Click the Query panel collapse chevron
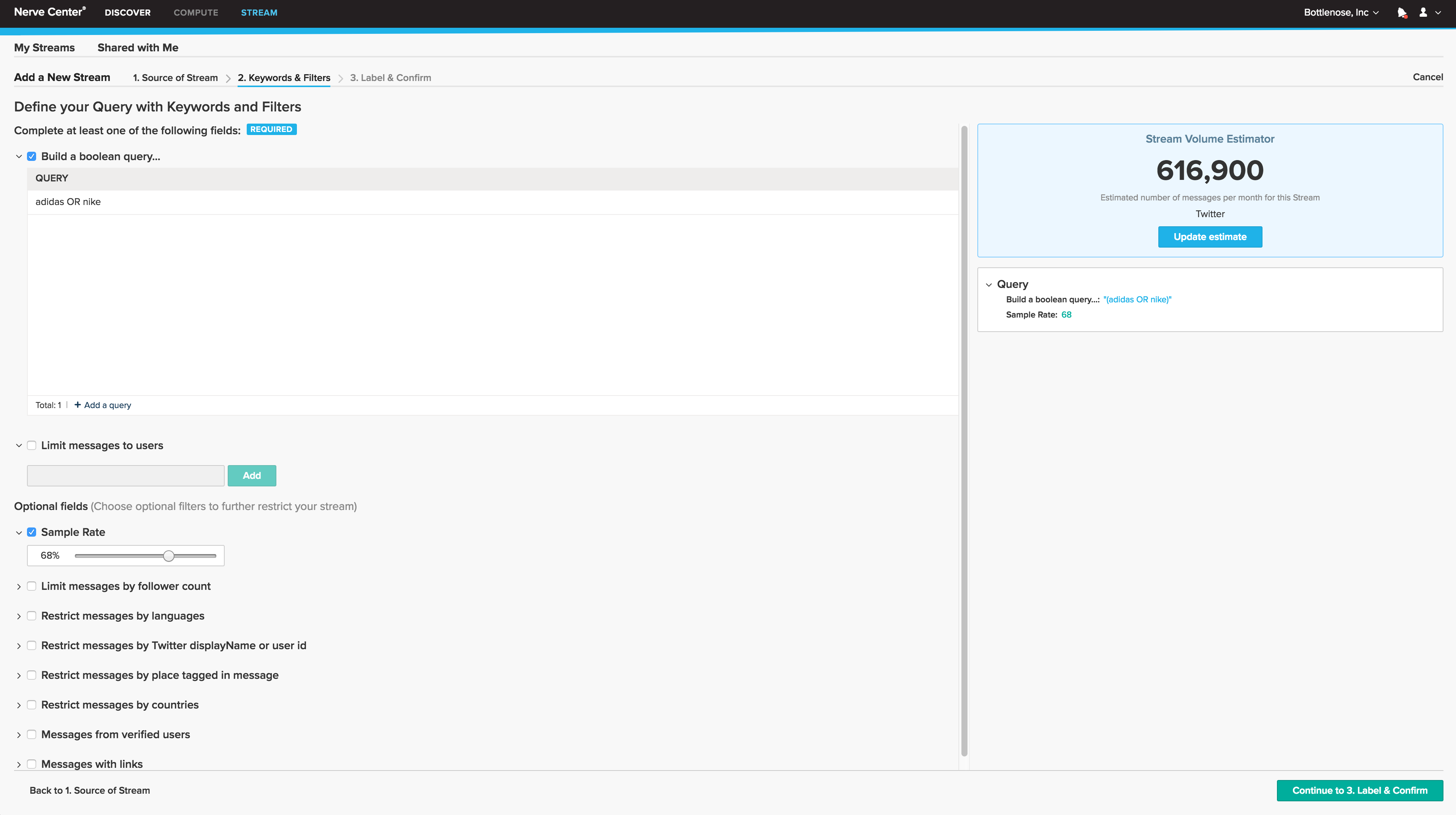The height and width of the screenshot is (815, 1456). pos(989,284)
